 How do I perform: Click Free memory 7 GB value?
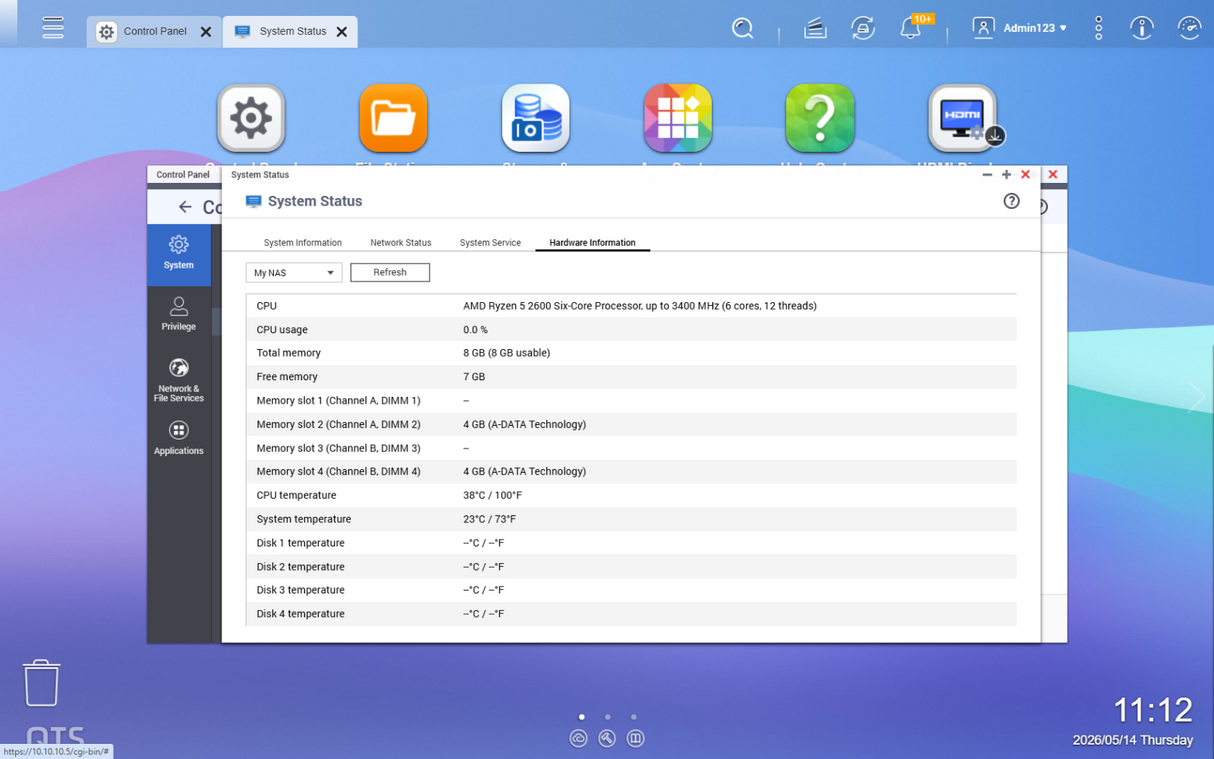pos(474,377)
